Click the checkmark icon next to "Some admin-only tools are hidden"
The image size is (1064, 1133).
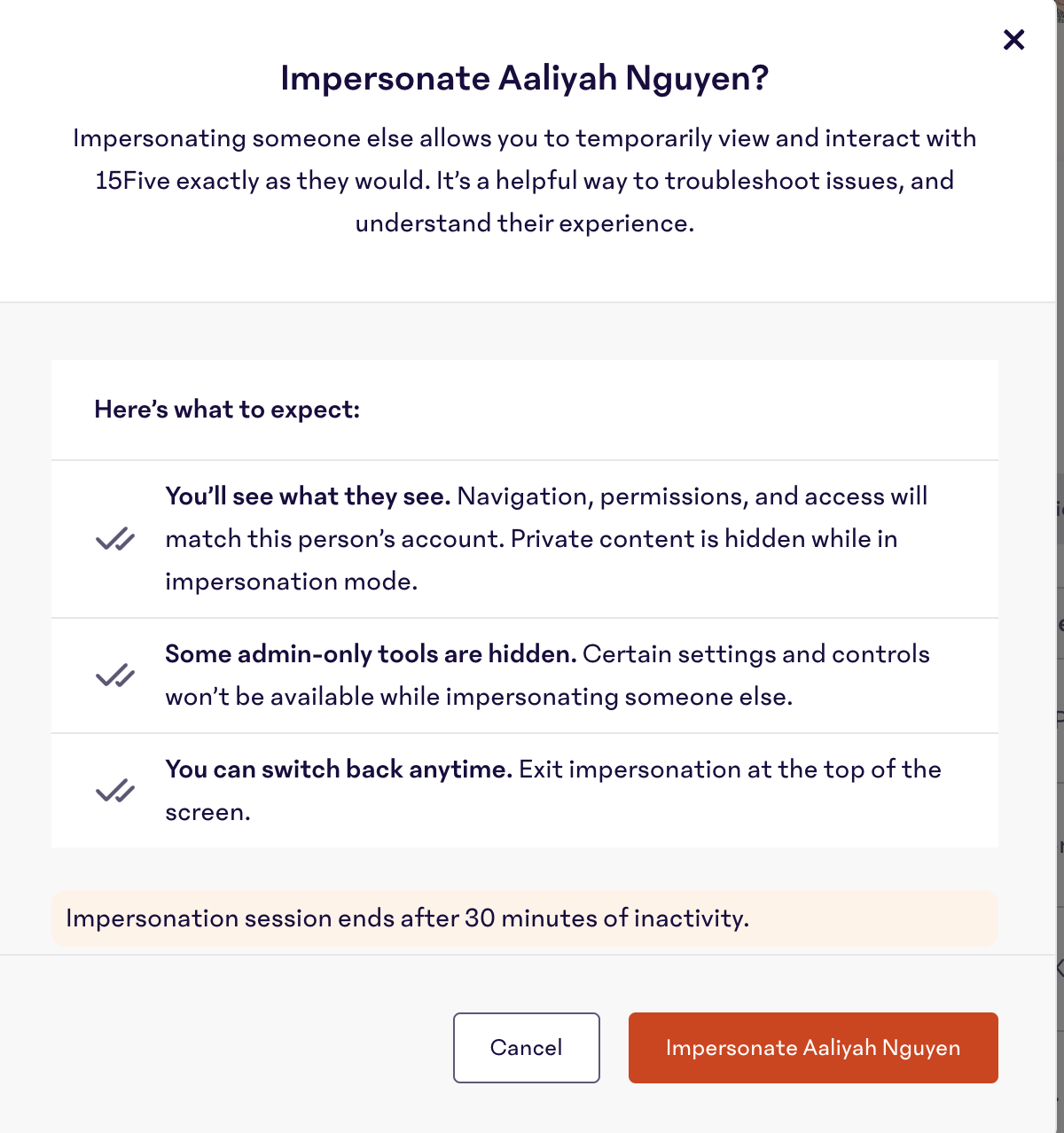115,675
